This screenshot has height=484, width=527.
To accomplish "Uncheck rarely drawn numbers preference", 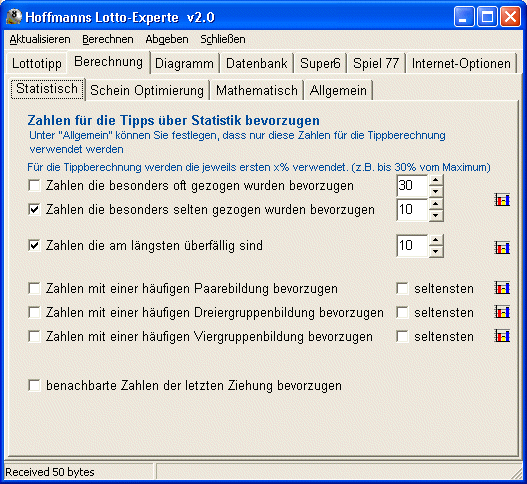I will pyautogui.click(x=34, y=209).
